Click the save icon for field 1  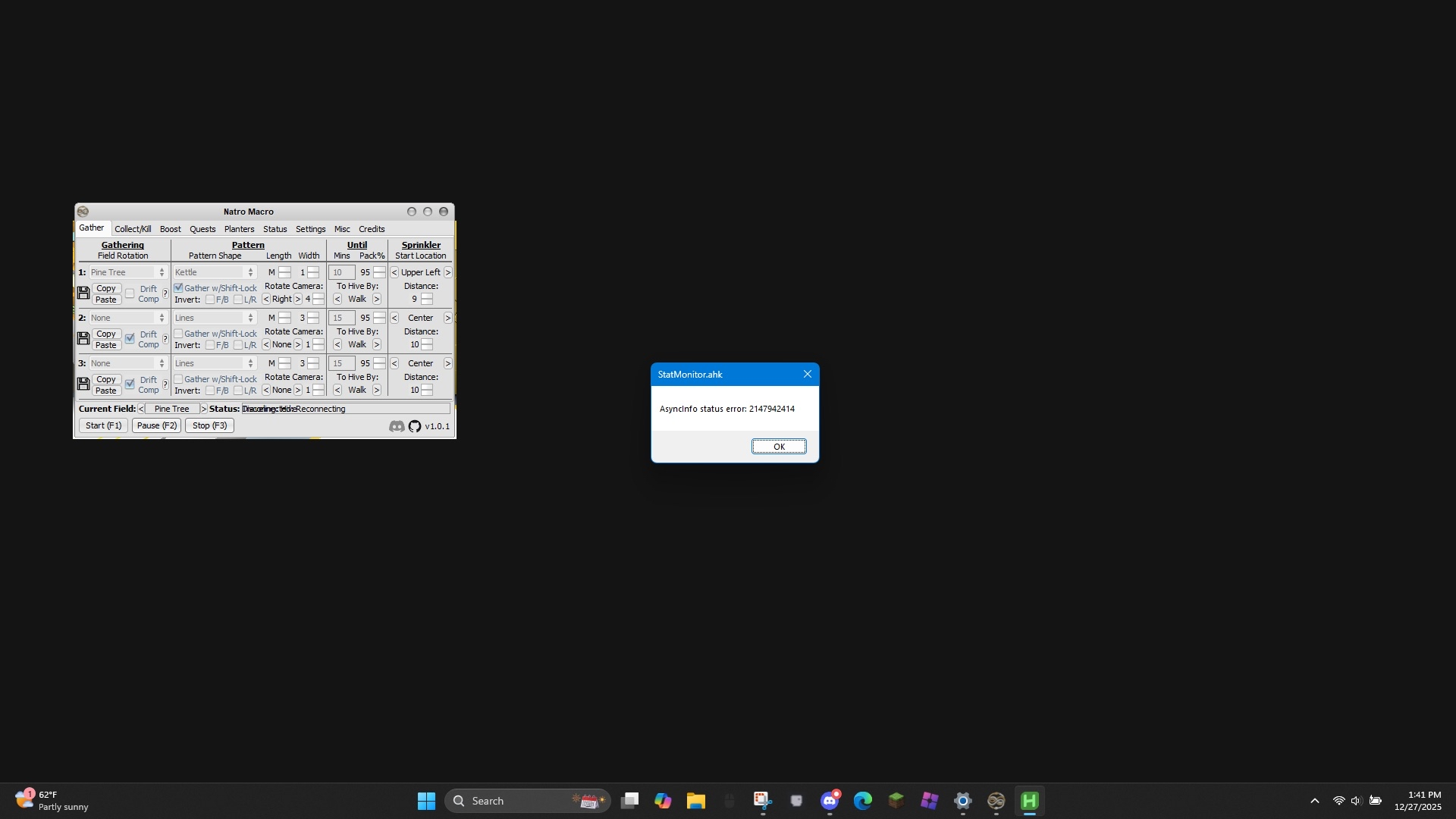(84, 293)
